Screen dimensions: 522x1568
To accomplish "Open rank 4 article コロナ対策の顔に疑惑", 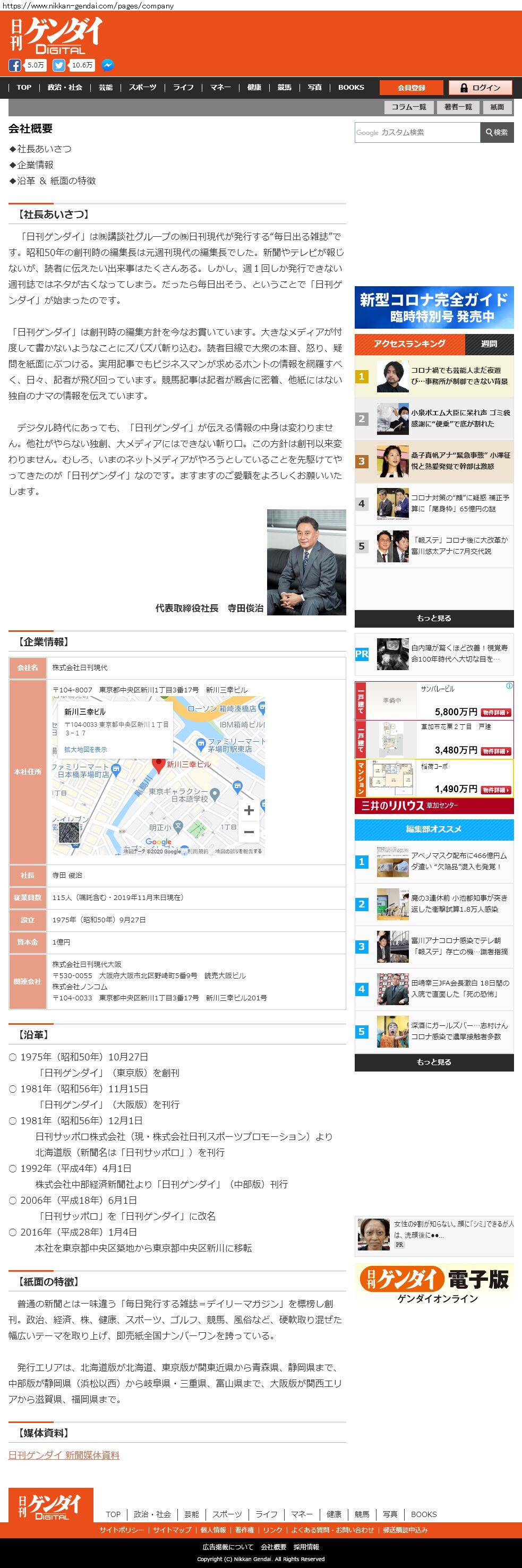I will (434, 503).
